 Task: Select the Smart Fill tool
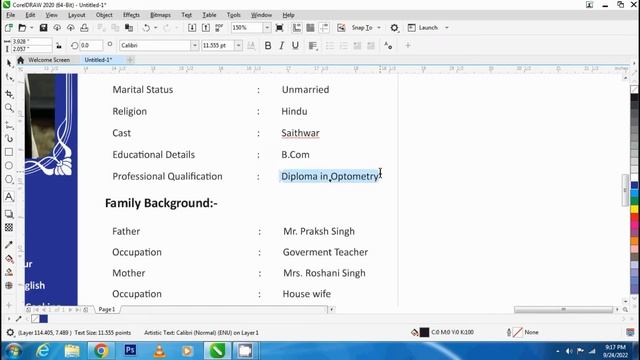[9, 272]
